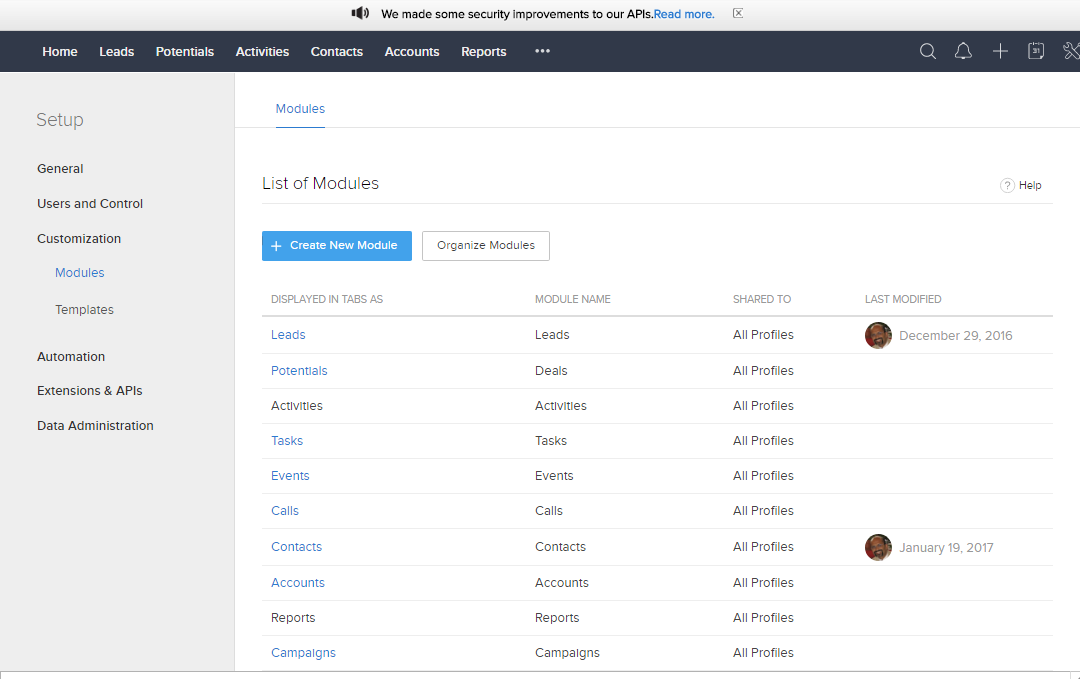Open the notifications bell icon
The width and height of the screenshot is (1080, 679).
pos(963,52)
